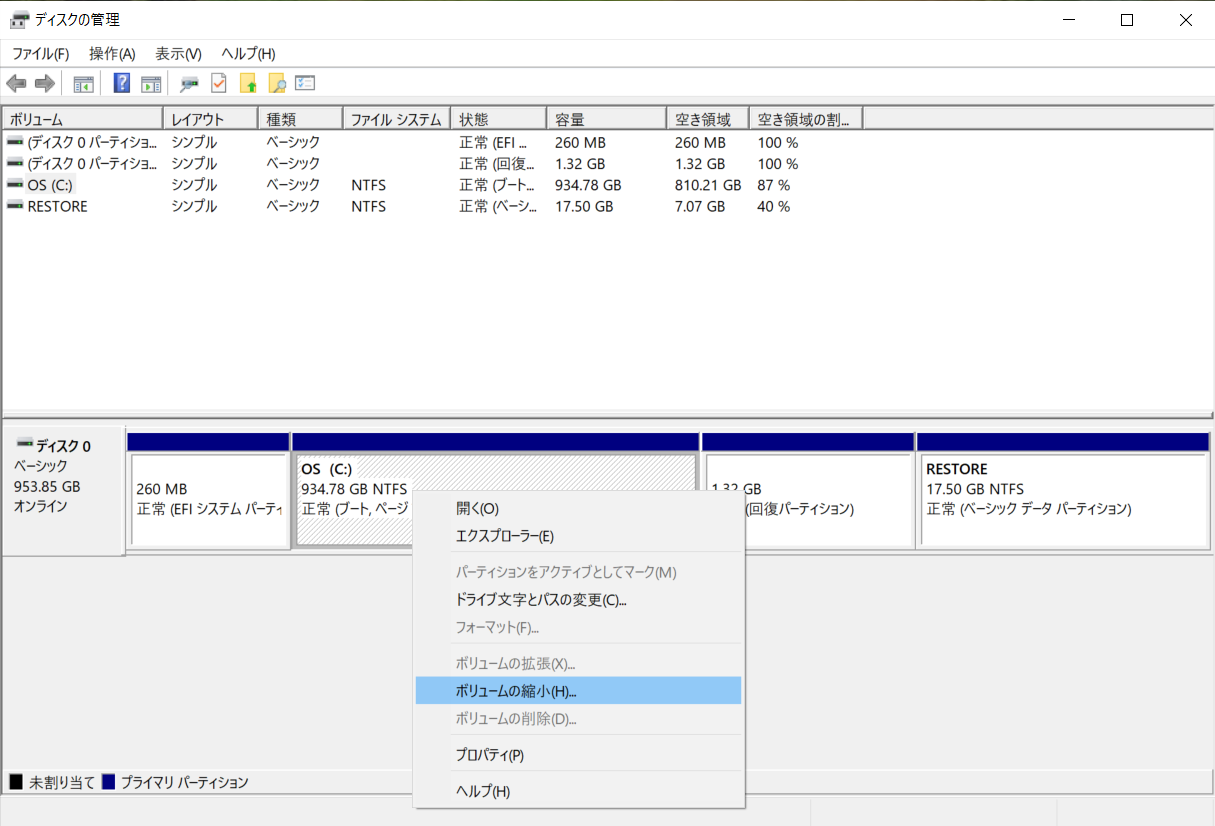Click the 正常 (ブート... status cell
Screen dimensions: 1215x826
(x=498, y=185)
